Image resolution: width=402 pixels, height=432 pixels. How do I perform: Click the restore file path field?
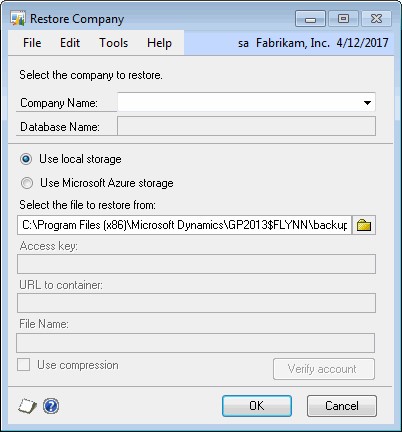[x=184, y=225]
